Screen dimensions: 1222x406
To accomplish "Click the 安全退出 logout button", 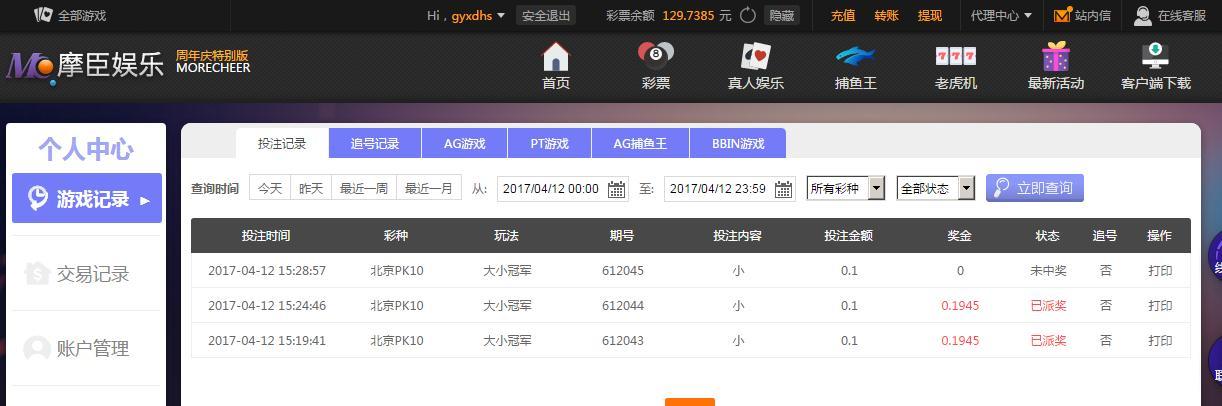I will 546,15.
